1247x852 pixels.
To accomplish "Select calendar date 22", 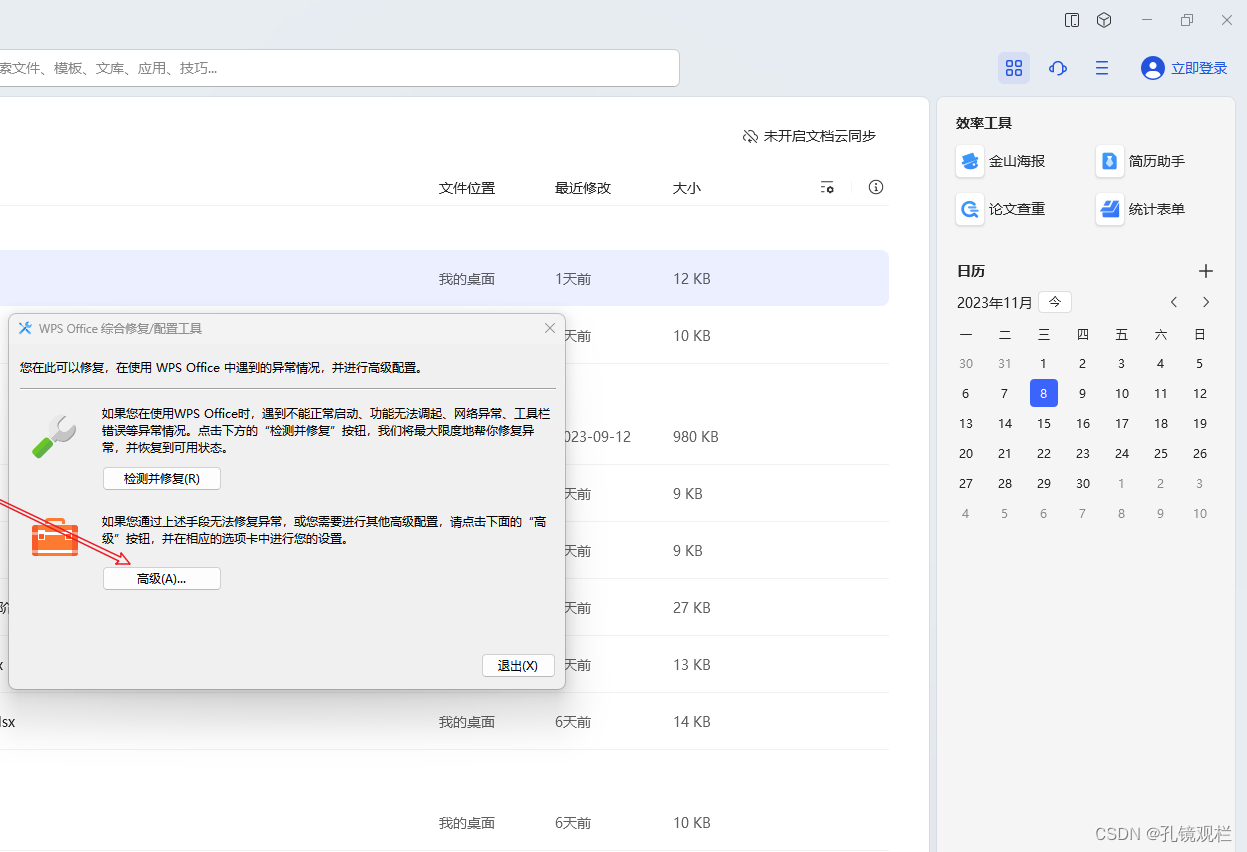I will click(1044, 454).
